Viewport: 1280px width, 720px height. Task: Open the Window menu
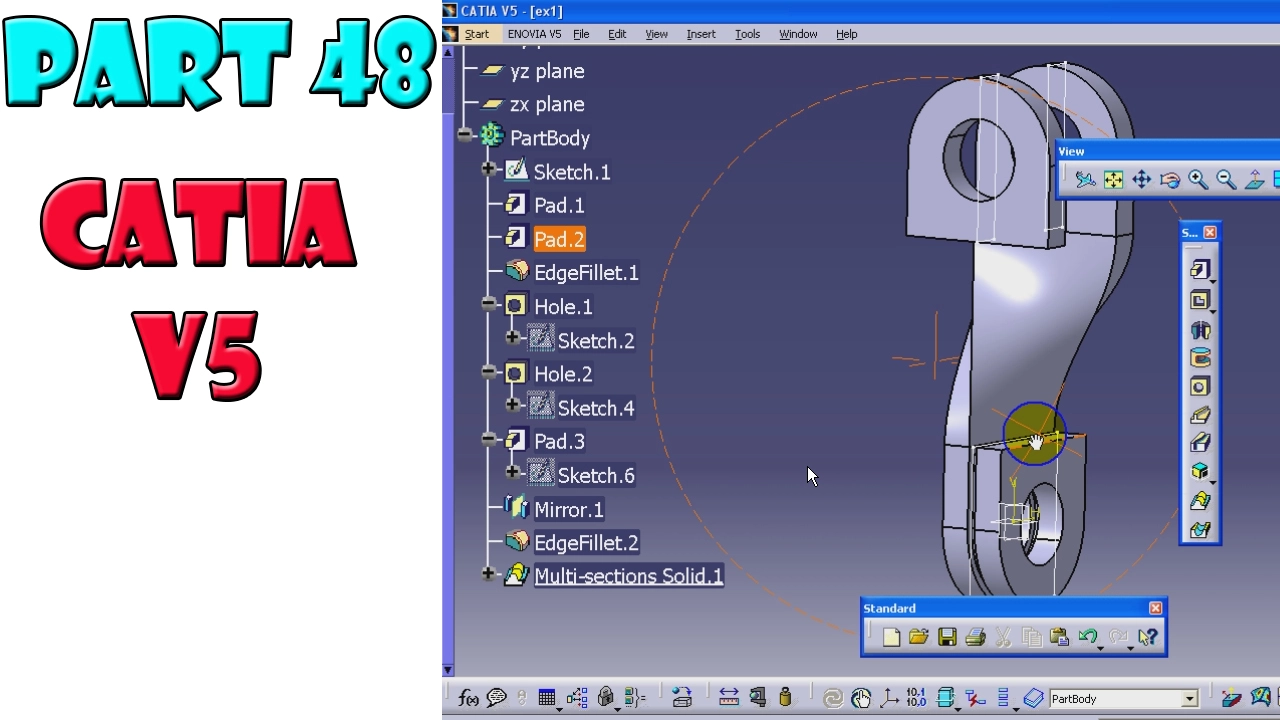coord(798,34)
